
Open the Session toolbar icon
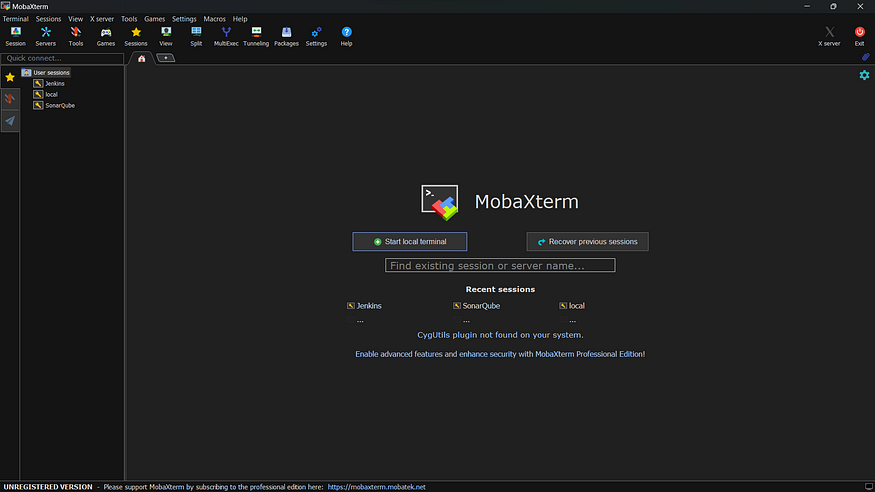coord(16,36)
